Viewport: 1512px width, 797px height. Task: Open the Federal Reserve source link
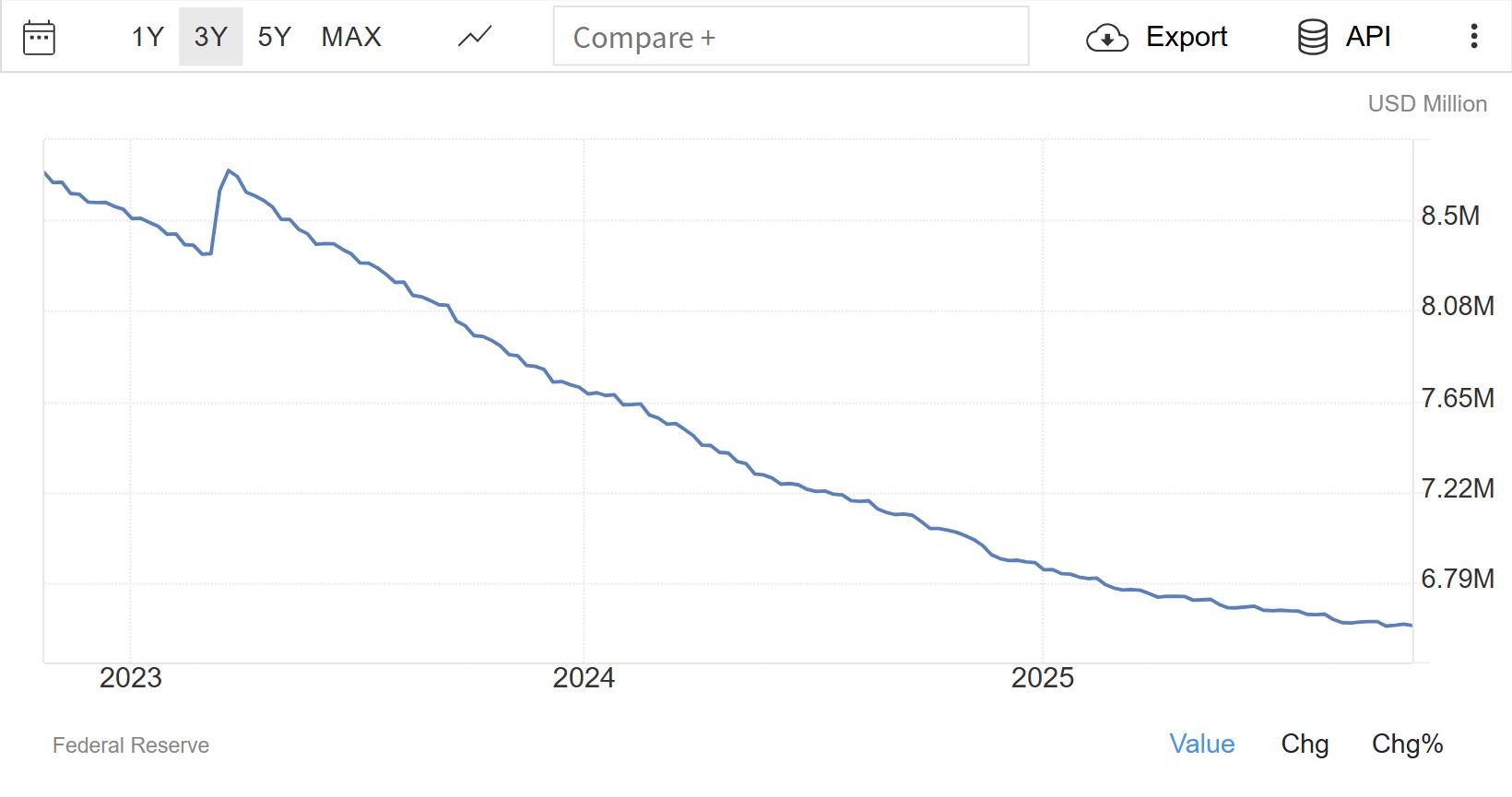point(131,745)
